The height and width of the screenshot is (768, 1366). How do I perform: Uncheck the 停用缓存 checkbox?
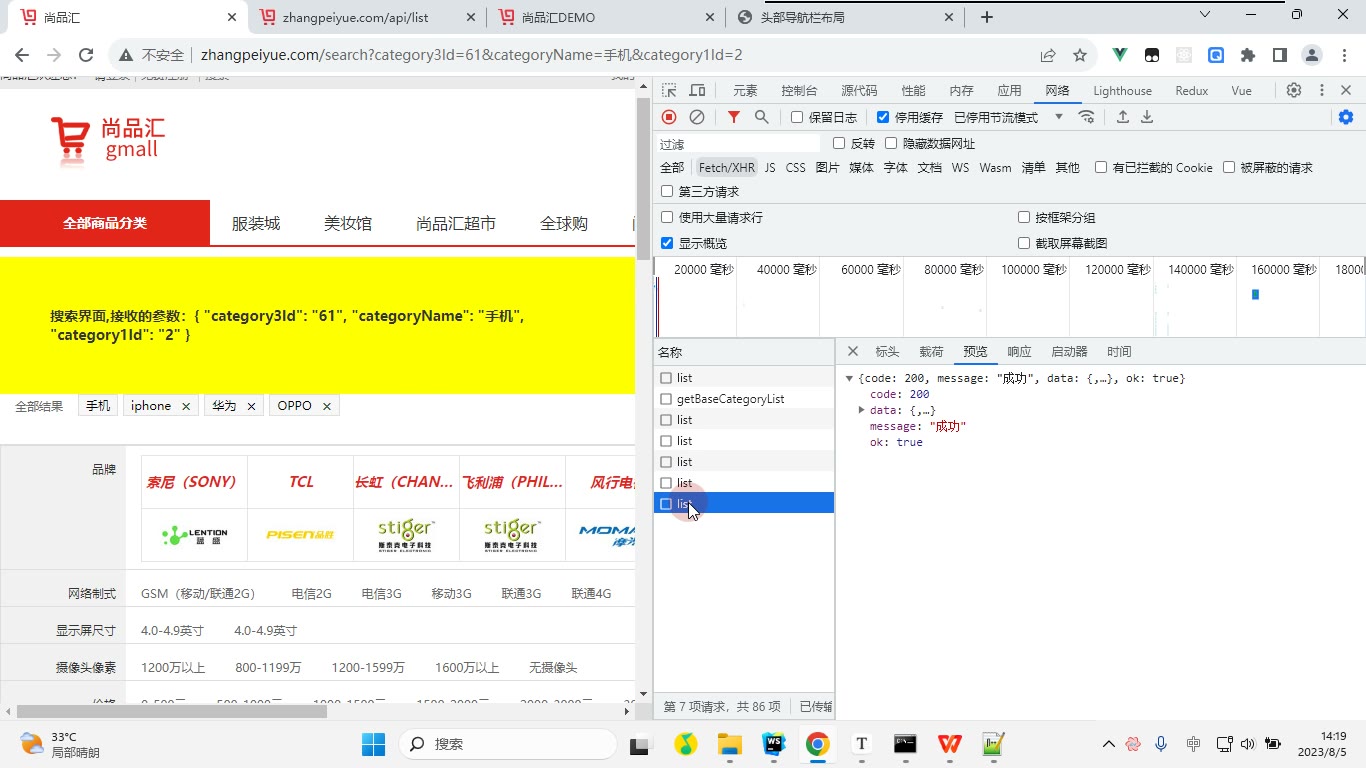point(883,117)
